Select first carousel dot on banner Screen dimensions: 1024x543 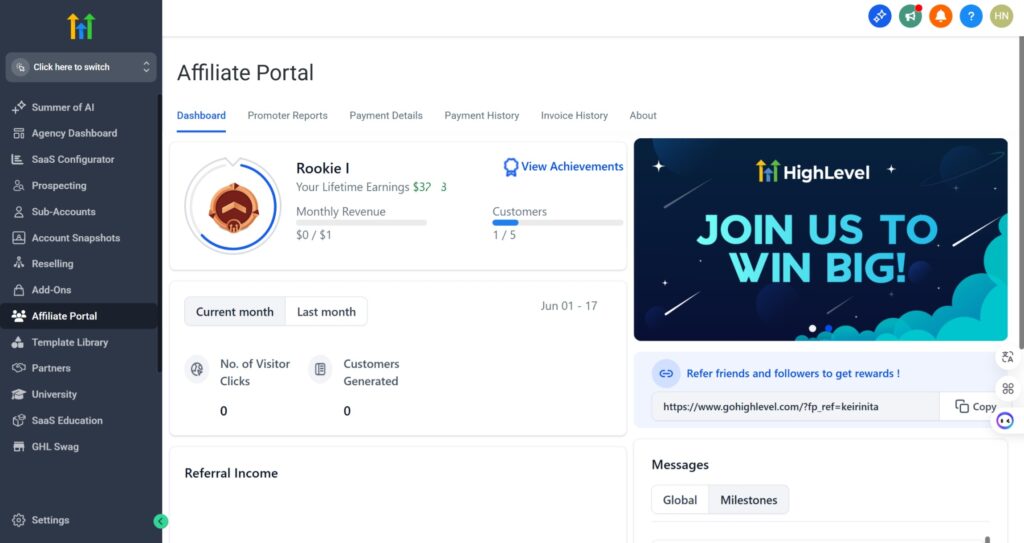pyautogui.click(x=812, y=329)
